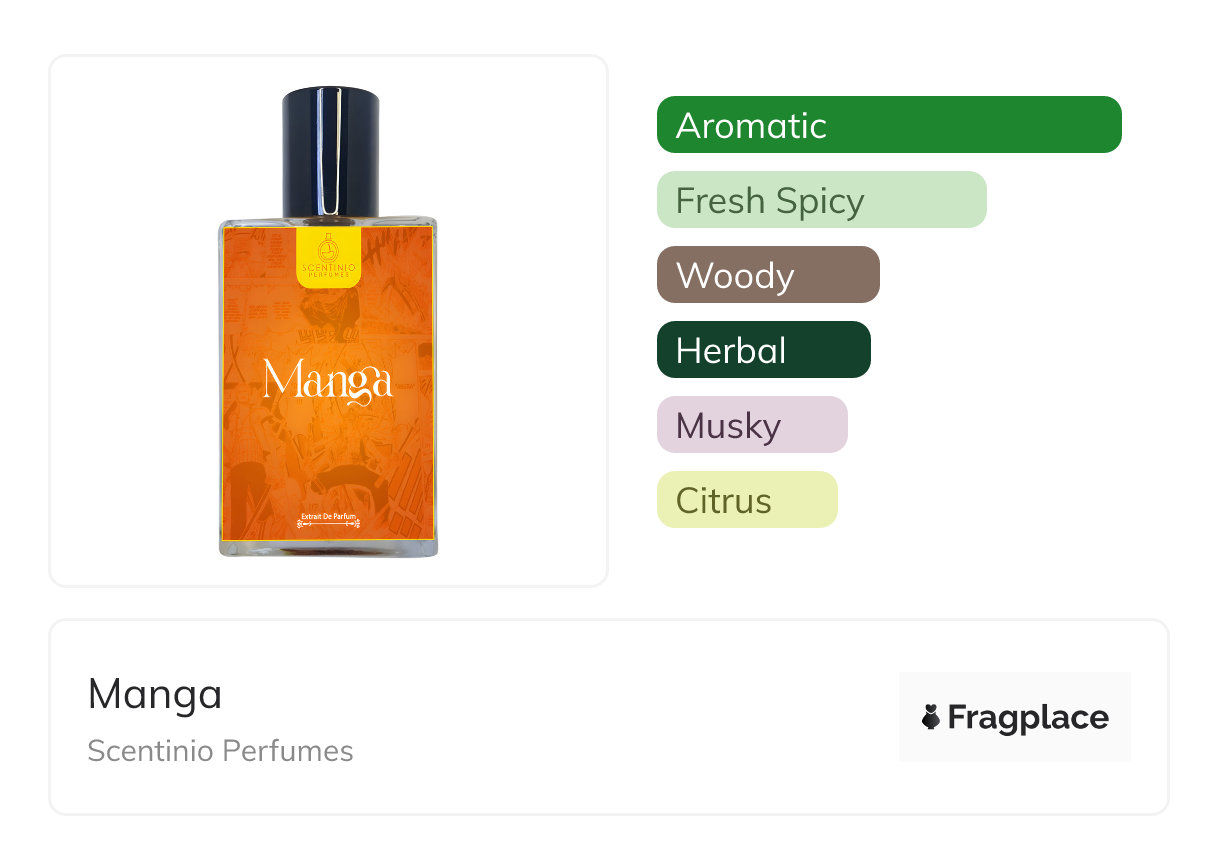Click the brown Woody accord bar
This screenshot has width=1218, height=864.
point(768,275)
